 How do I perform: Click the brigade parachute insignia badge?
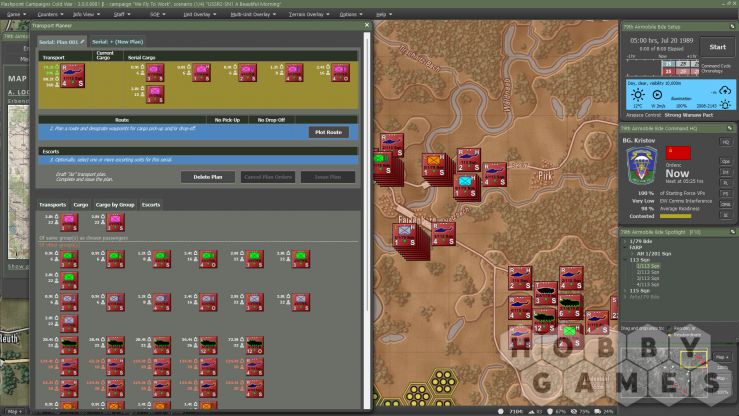[641, 165]
